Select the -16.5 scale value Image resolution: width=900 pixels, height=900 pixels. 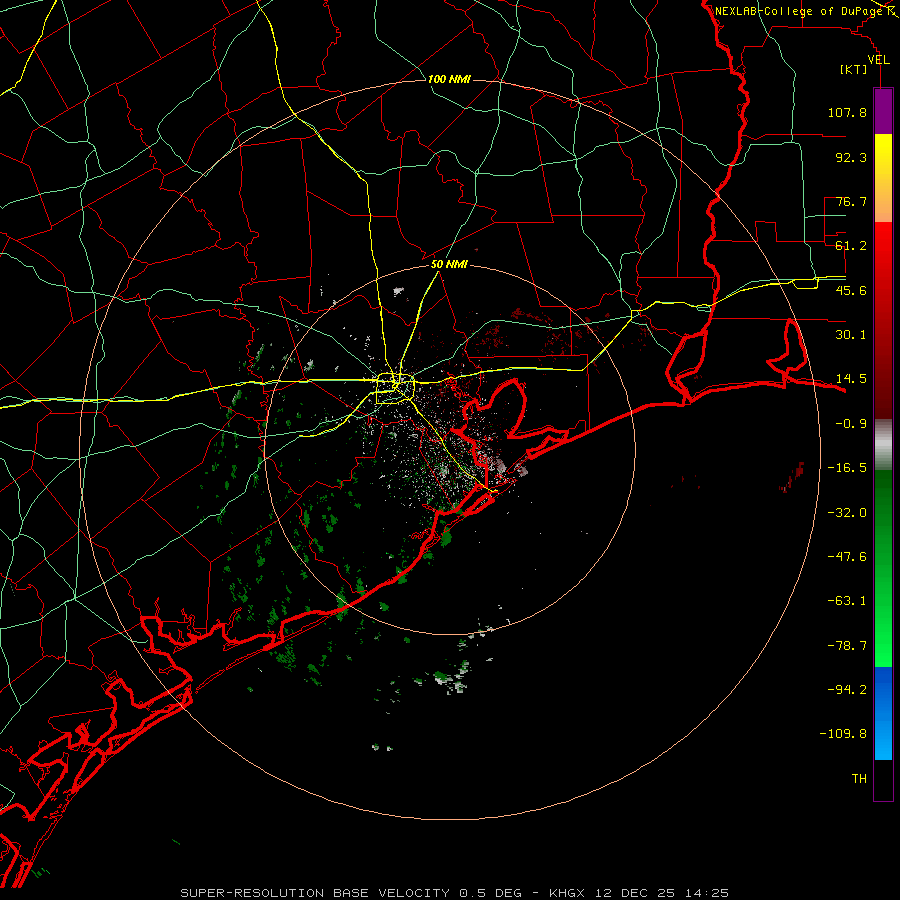(x=847, y=468)
